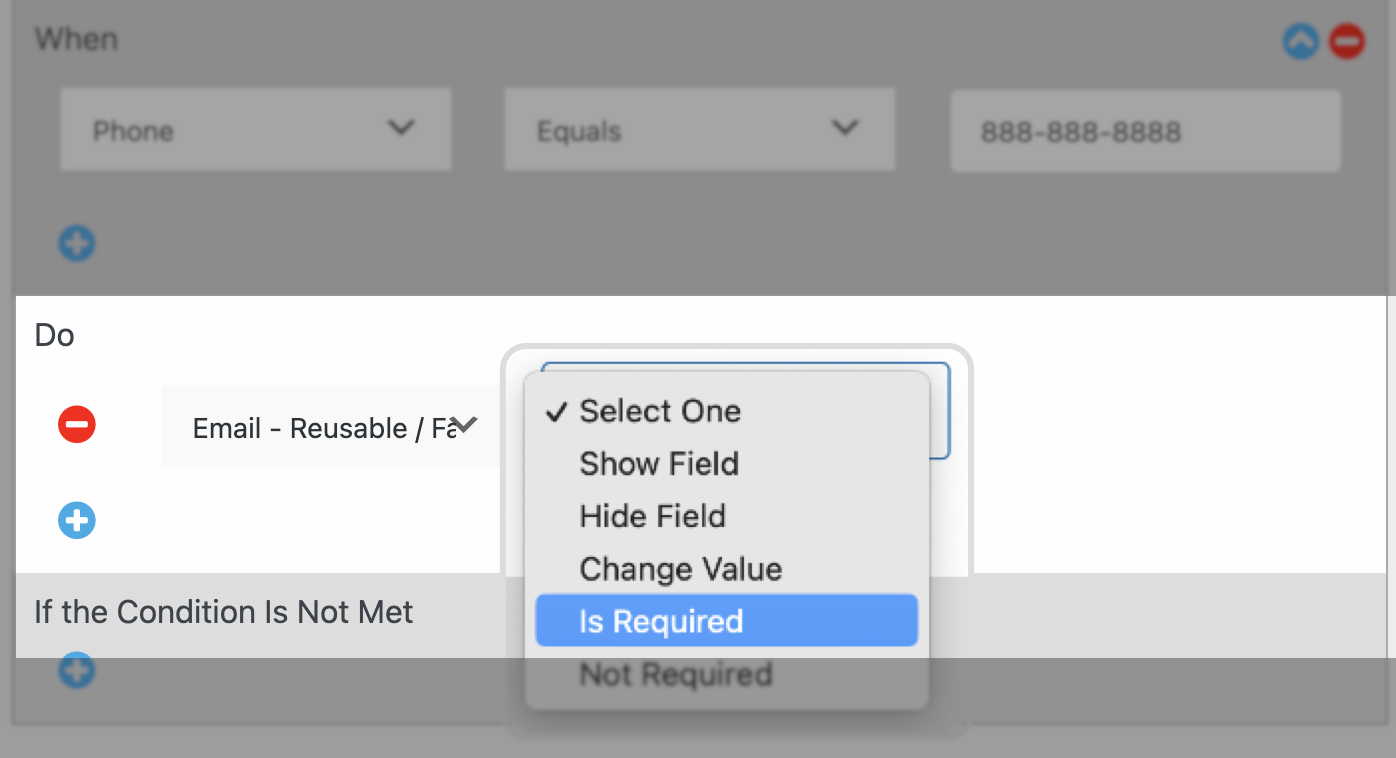The image size is (1396, 758).
Task: Add a new action in Do section
Action: coord(77,521)
